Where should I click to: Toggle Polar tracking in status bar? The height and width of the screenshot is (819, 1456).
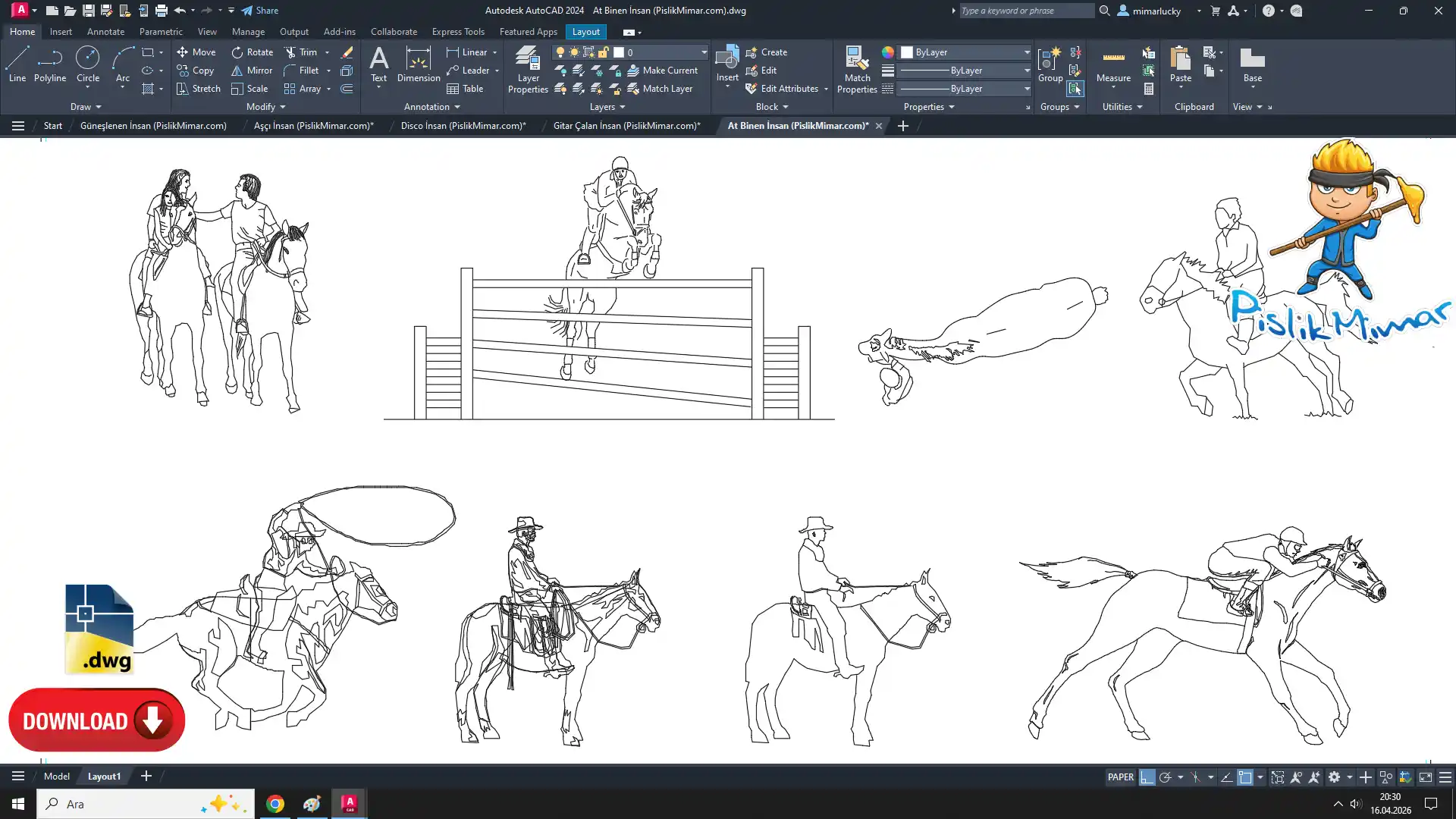1166,777
